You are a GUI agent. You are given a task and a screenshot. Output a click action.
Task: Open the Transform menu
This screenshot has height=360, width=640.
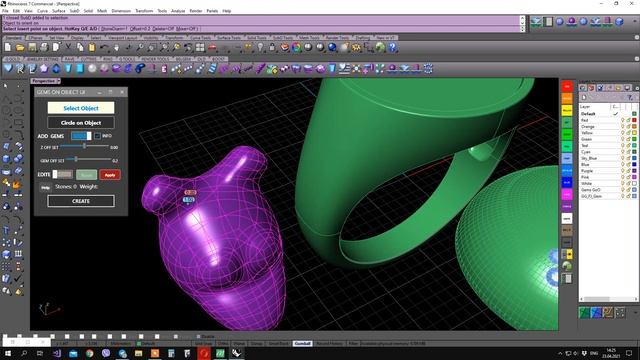click(144, 11)
